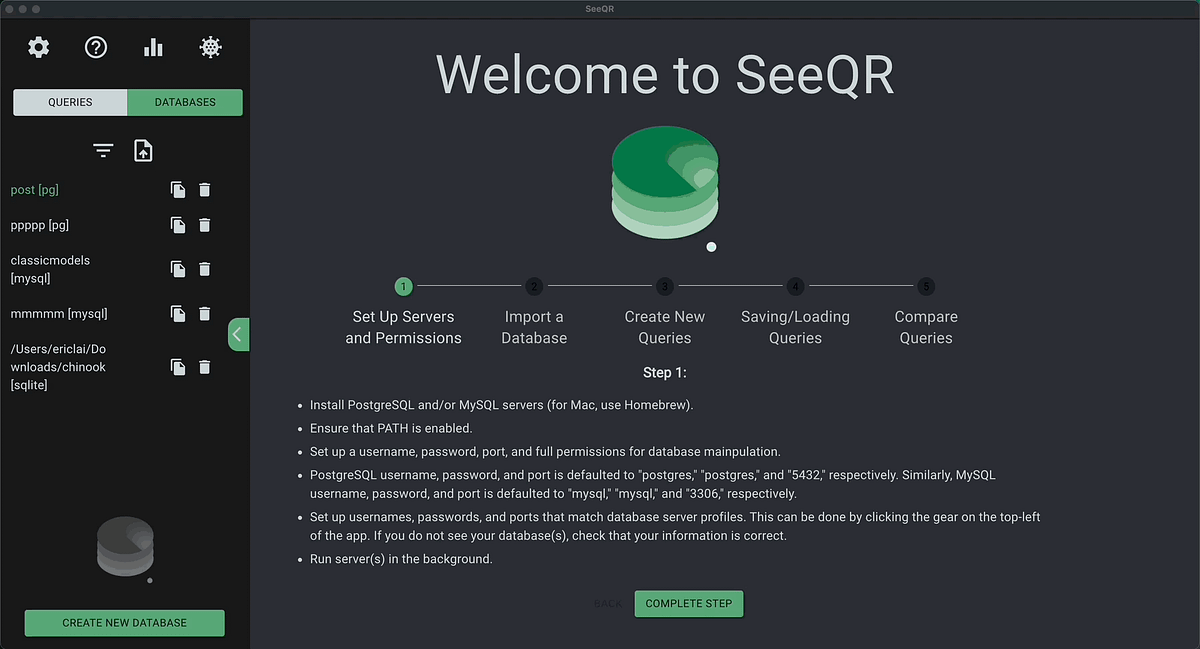Go to step 3 circle in stepper

[665, 287]
